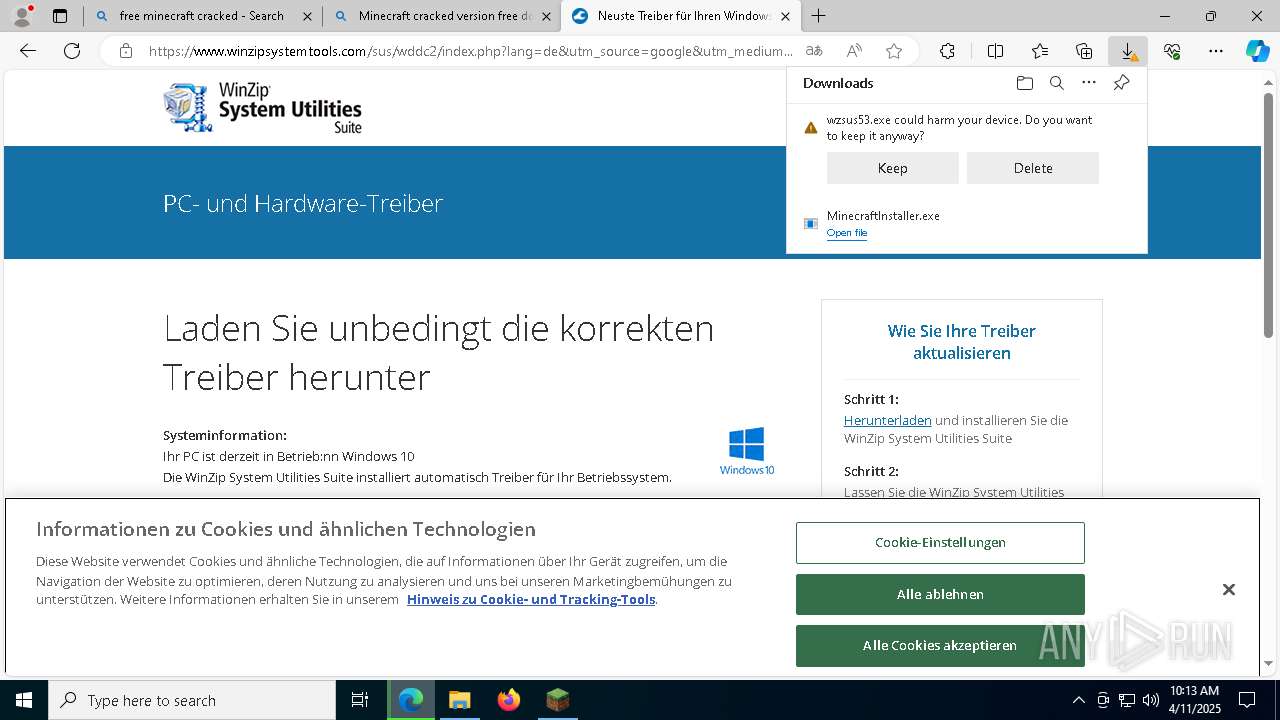Pin the Downloads panel
This screenshot has height=720, width=1280.
point(1121,83)
